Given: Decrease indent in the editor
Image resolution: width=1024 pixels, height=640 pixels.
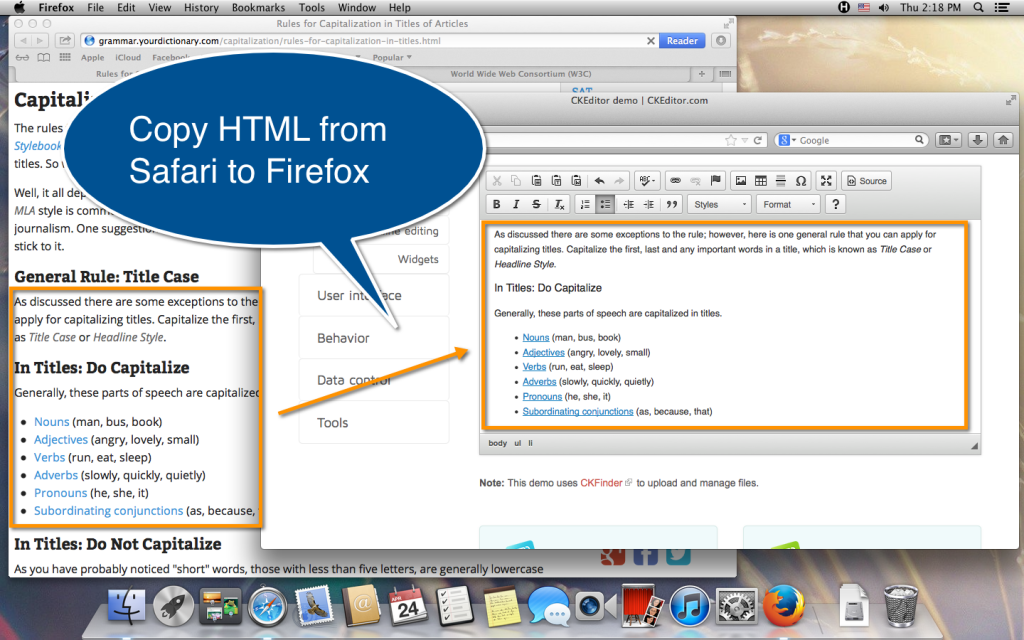Looking at the screenshot, I should coord(628,204).
